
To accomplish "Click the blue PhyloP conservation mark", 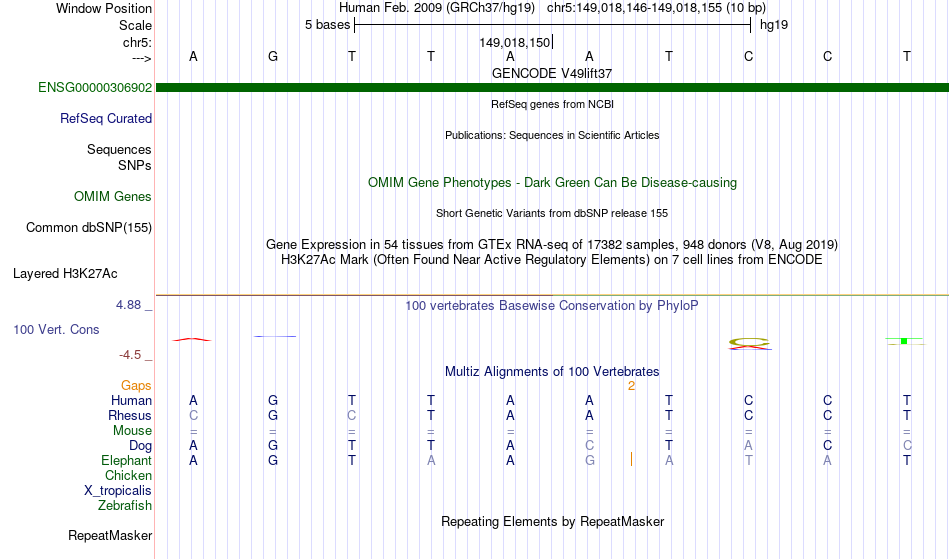I will click(x=275, y=336).
